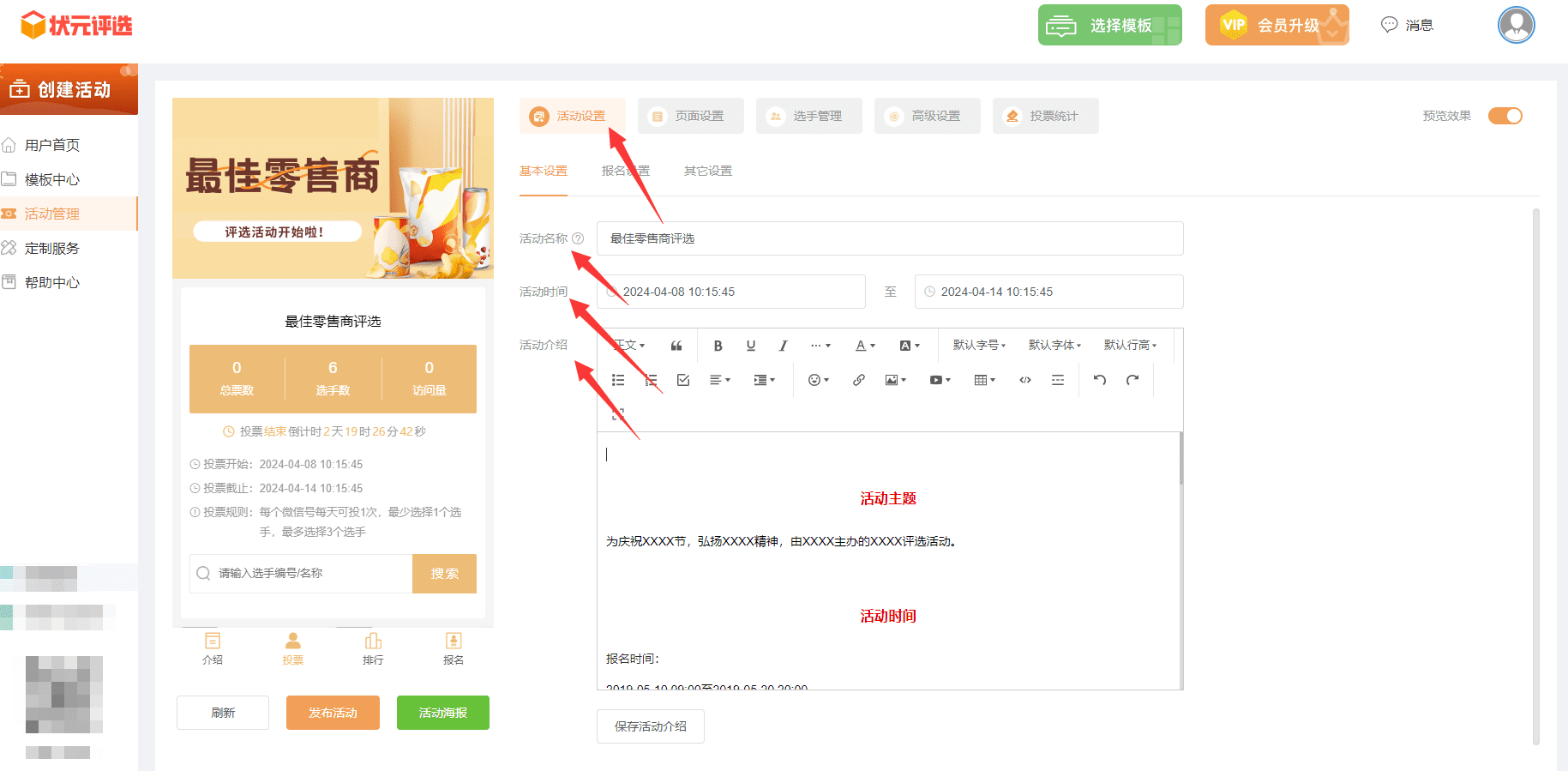Open 模板中心 in sidebar

click(69, 179)
